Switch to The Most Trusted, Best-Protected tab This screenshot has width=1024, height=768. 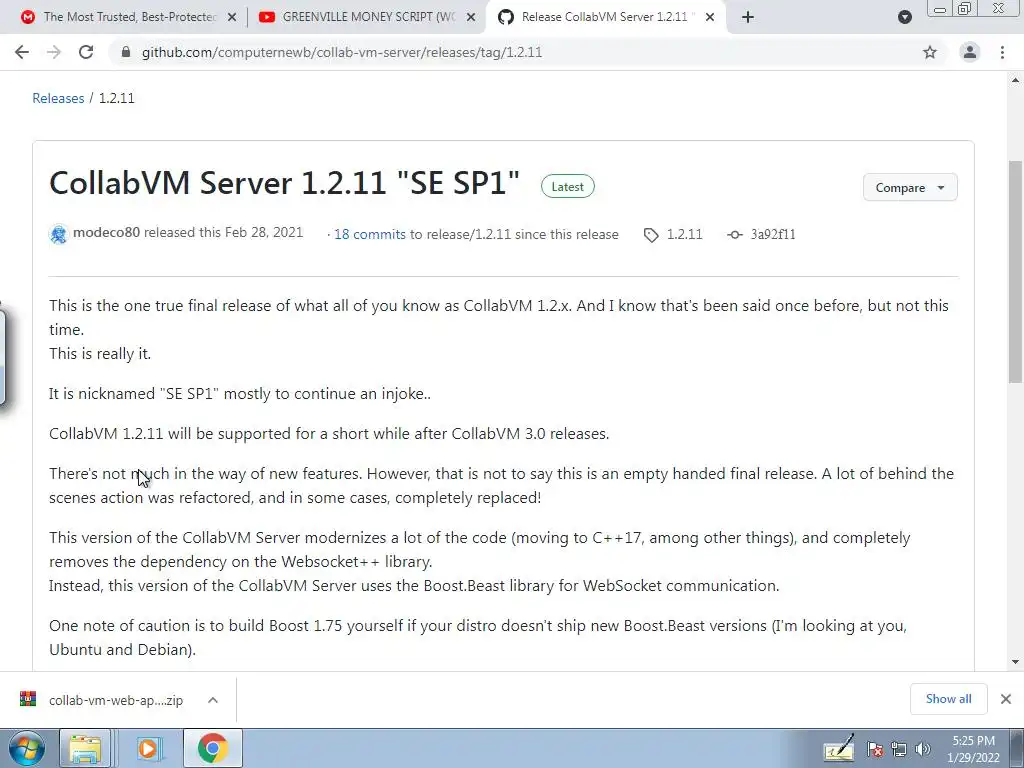(x=129, y=17)
